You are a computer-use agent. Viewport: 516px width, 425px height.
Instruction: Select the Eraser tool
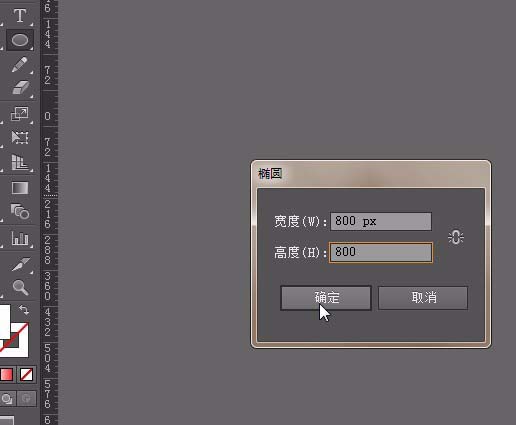click(x=20, y=88)
